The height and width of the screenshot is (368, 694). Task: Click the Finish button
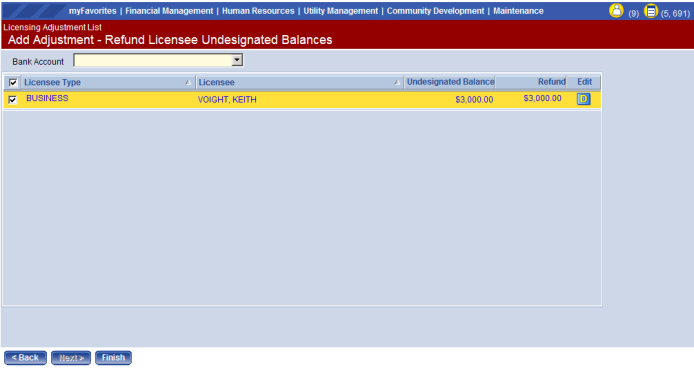click(x=113, y=358)
